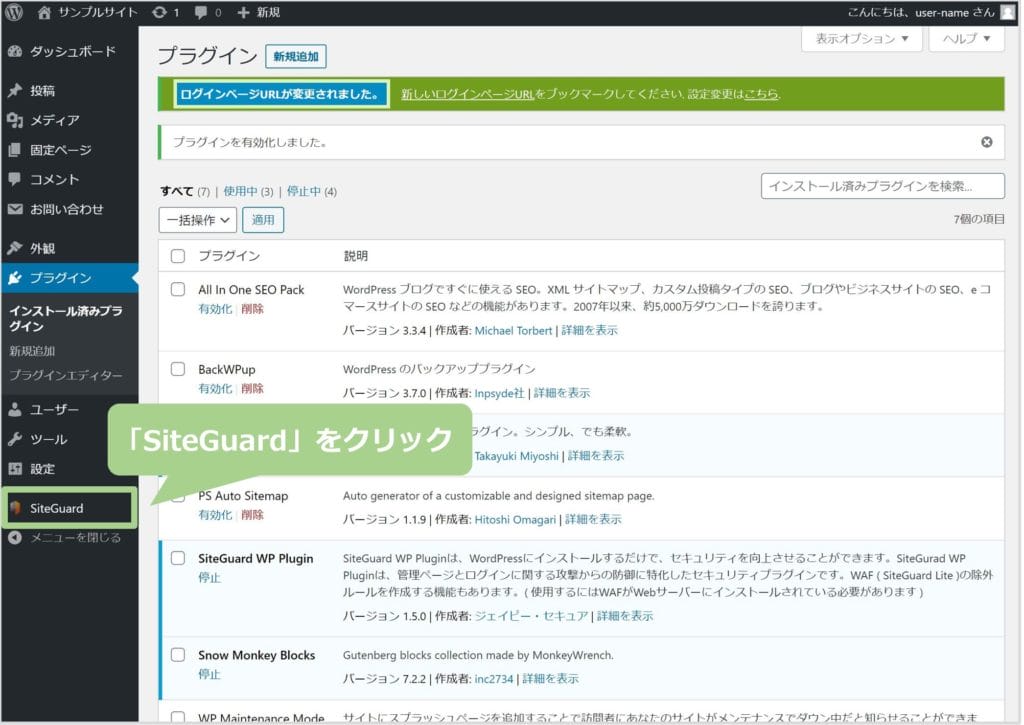Open プラグインエディター submenu item

point(65,376)
